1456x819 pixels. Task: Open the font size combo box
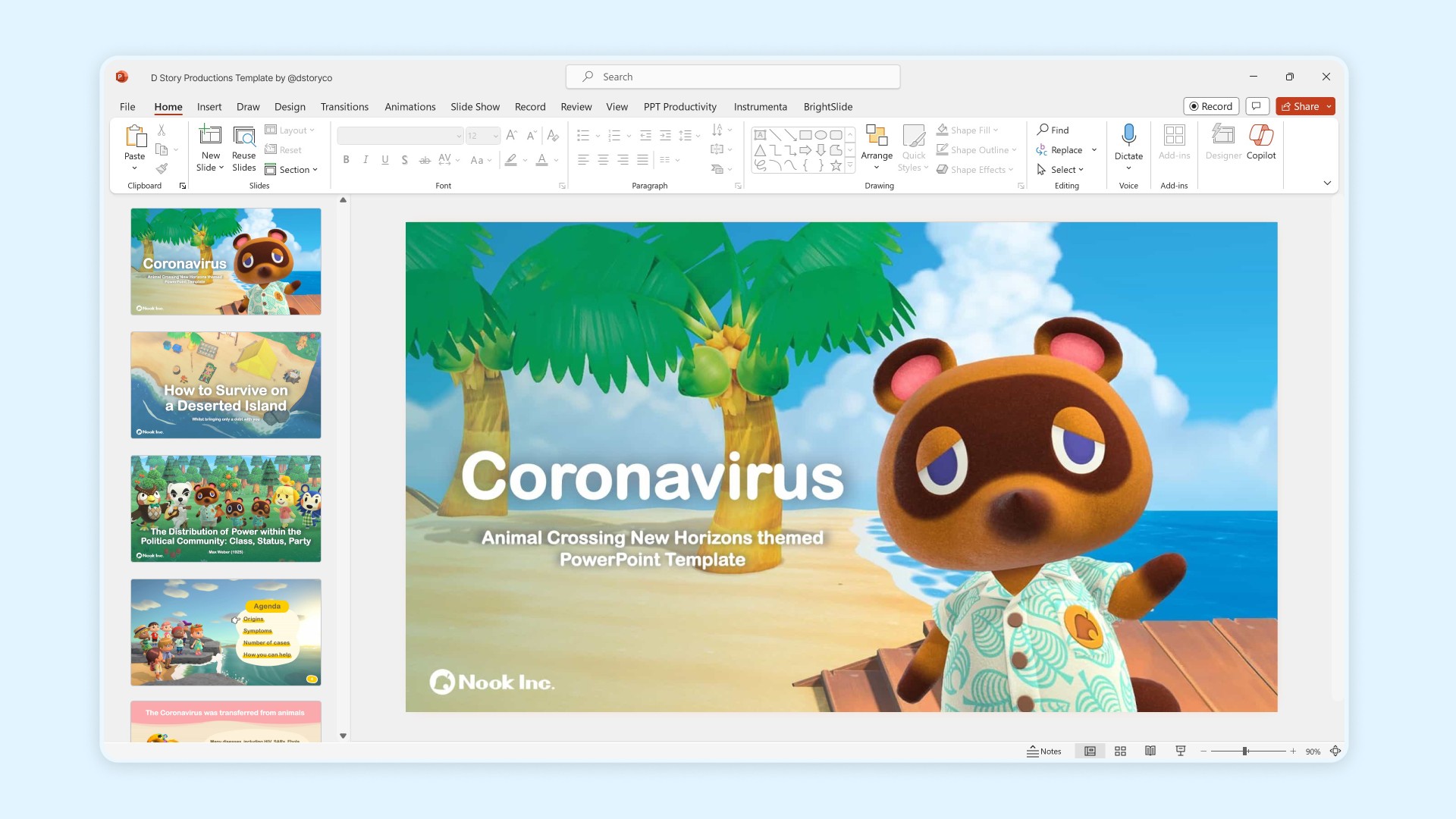coord(482,136)
